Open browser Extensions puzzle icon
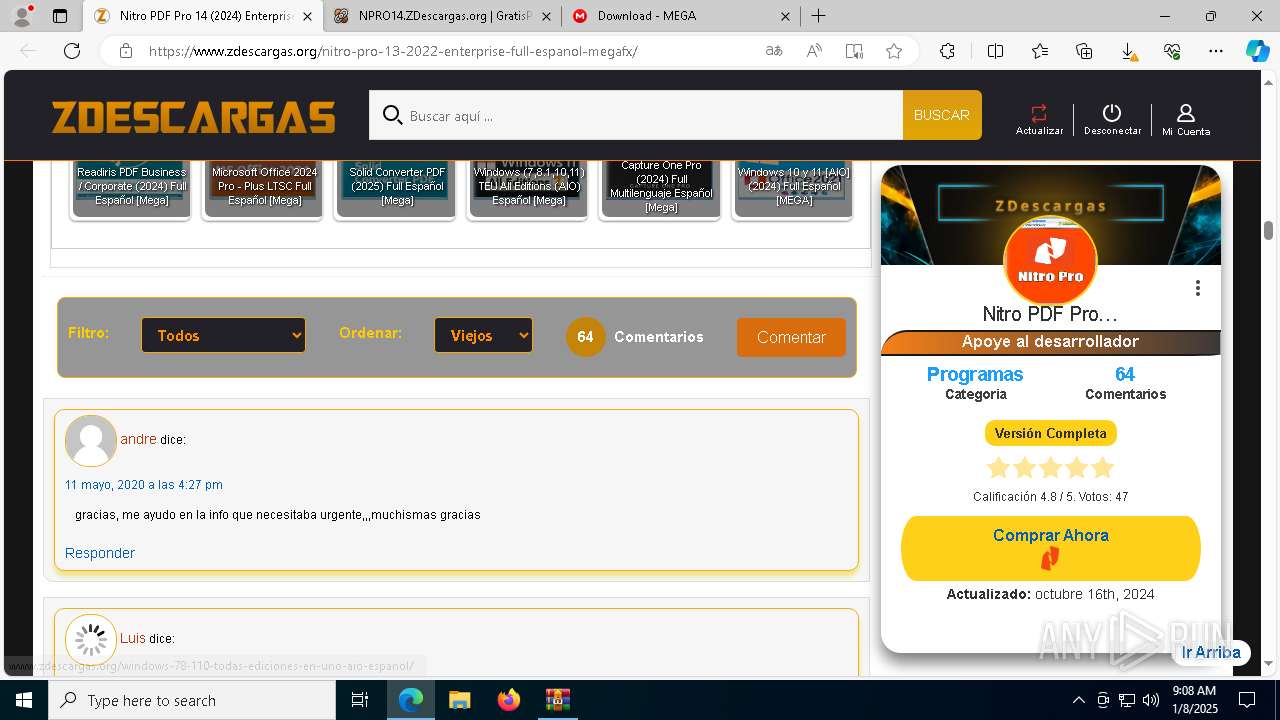The image size is (1280, 720). tap(947, 51)
